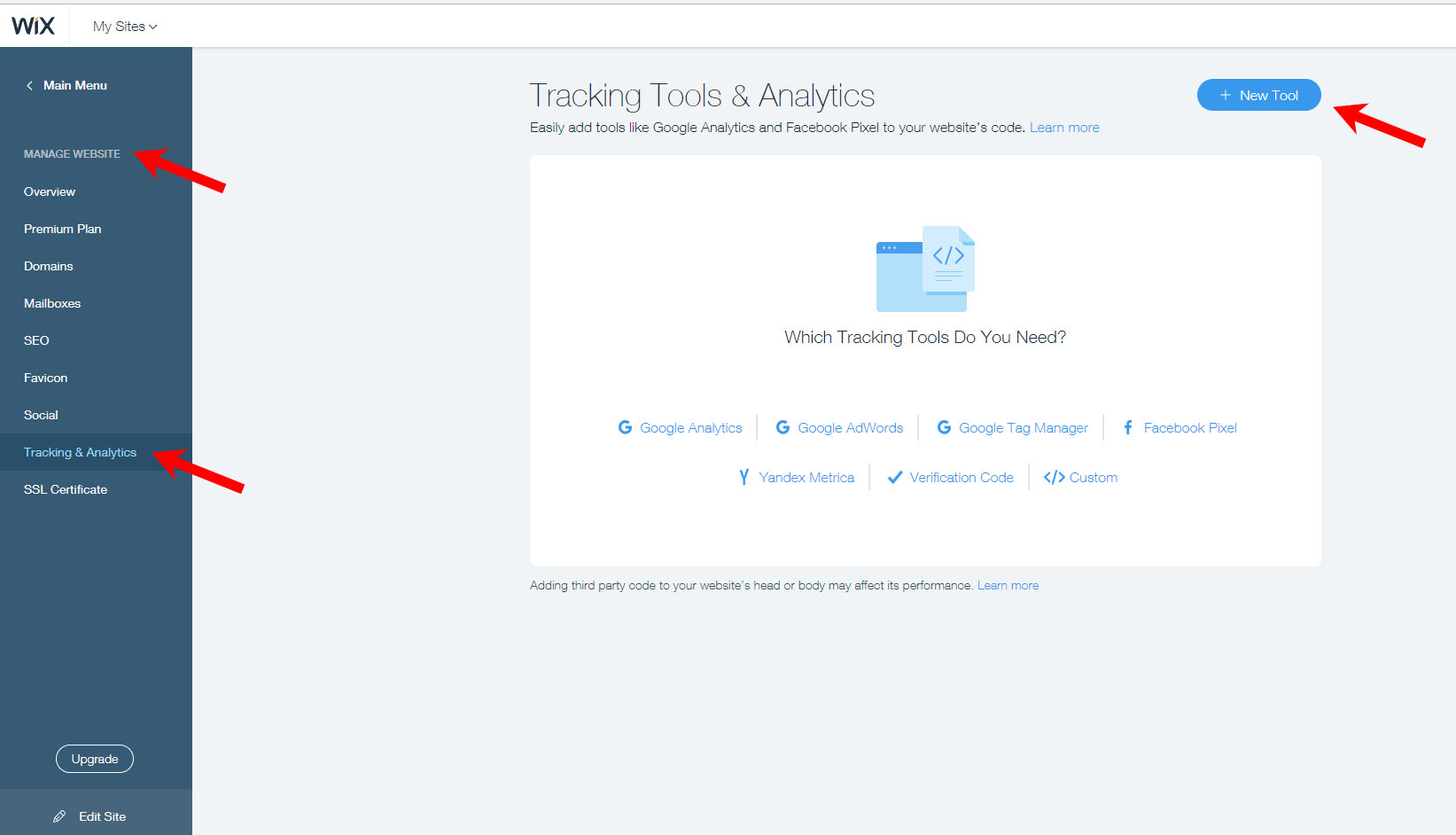This screenshot has height=835, width=1456.
Task: Click the Google Tag Manager G icon
Action: coord(944,427)
